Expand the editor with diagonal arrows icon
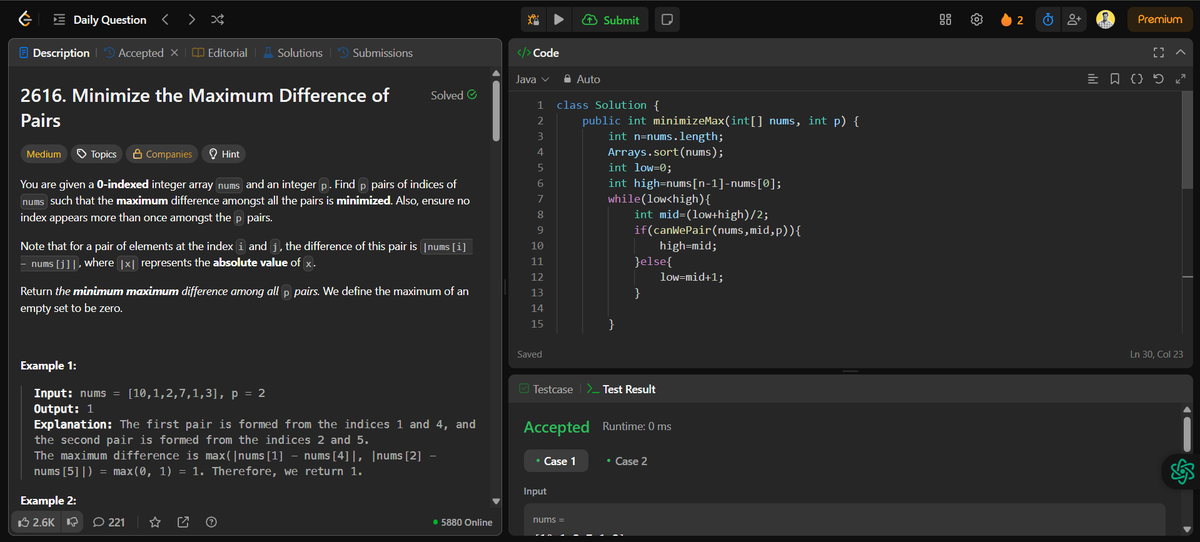Image resolution: width=1200 pixels, height=542 pixels. 1179,79
